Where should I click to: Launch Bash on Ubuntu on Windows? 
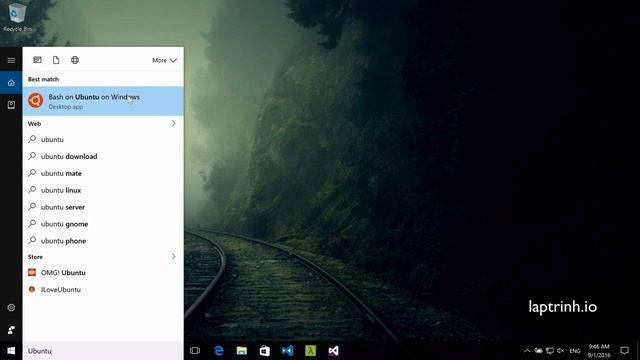tap(103, 101)
